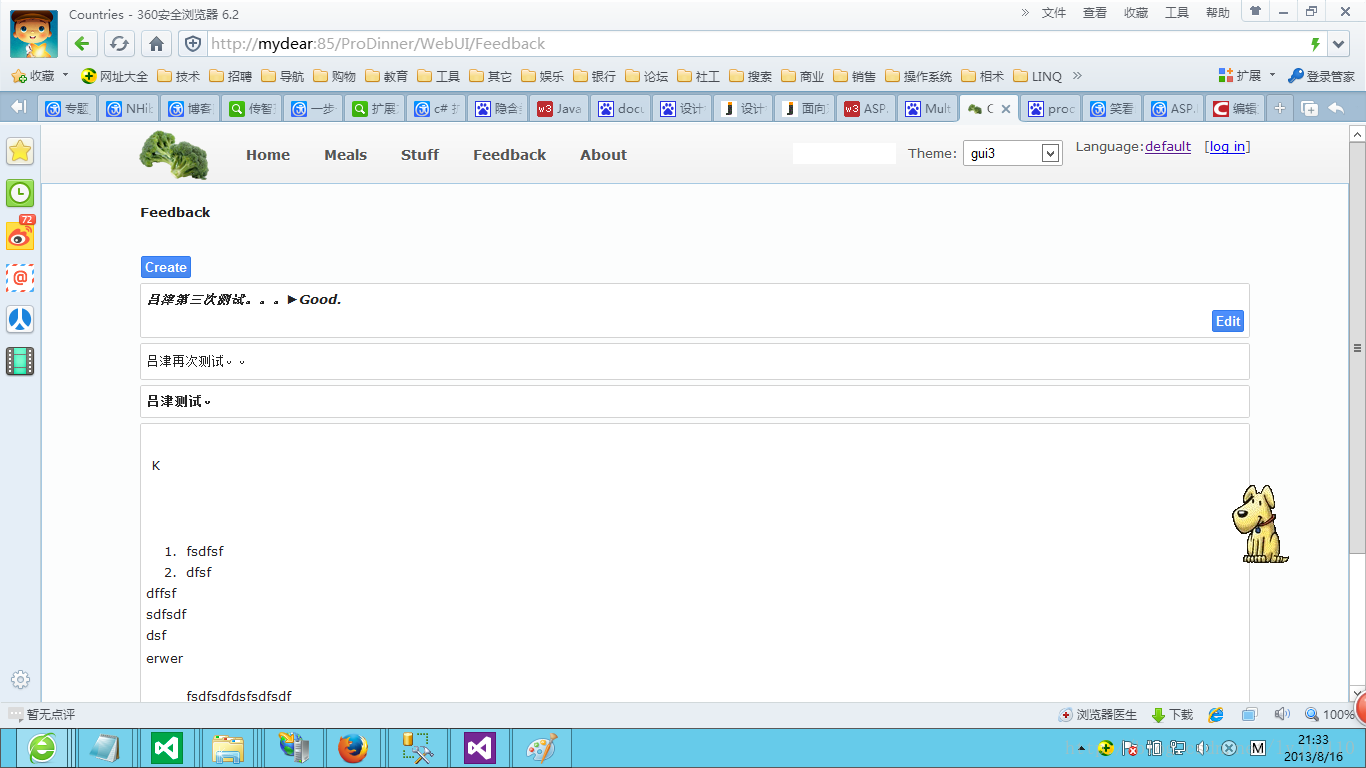Go back with the green back arrow
Viewport: 1366px width, 768px height.
click(x=82, y=44)
